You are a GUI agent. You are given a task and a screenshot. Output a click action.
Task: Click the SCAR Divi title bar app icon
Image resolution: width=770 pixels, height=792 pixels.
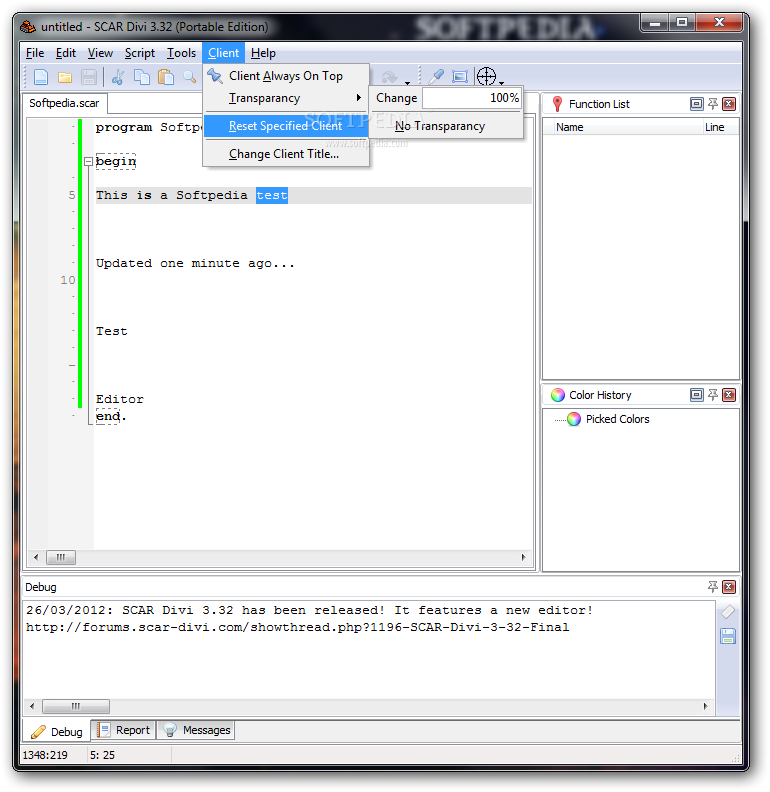(x=28, y=26)
